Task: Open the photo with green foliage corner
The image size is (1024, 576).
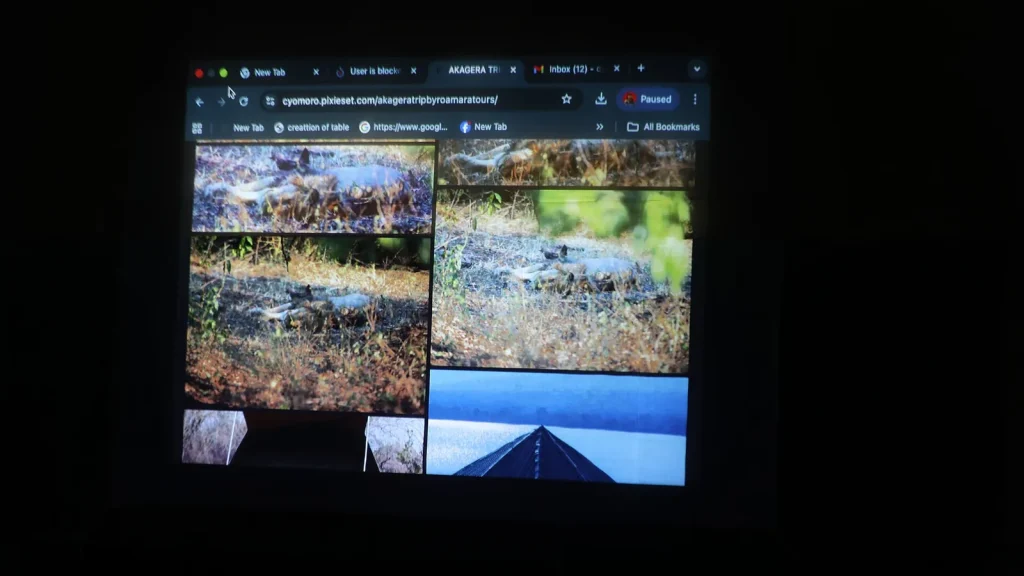Action: coord(562,280)
